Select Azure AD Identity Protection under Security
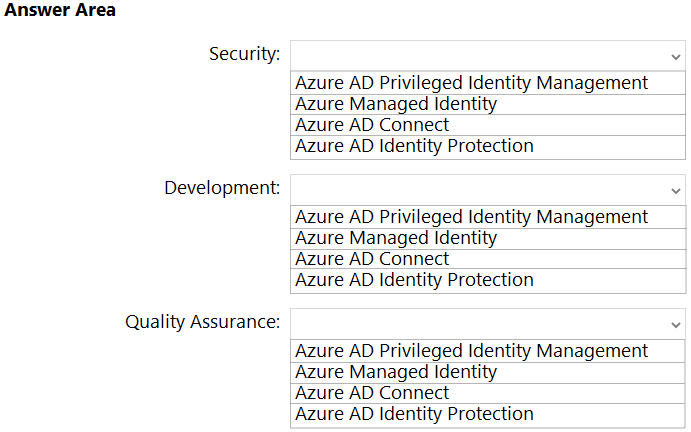This screenshot has width=691, height=432. [414, 146]
